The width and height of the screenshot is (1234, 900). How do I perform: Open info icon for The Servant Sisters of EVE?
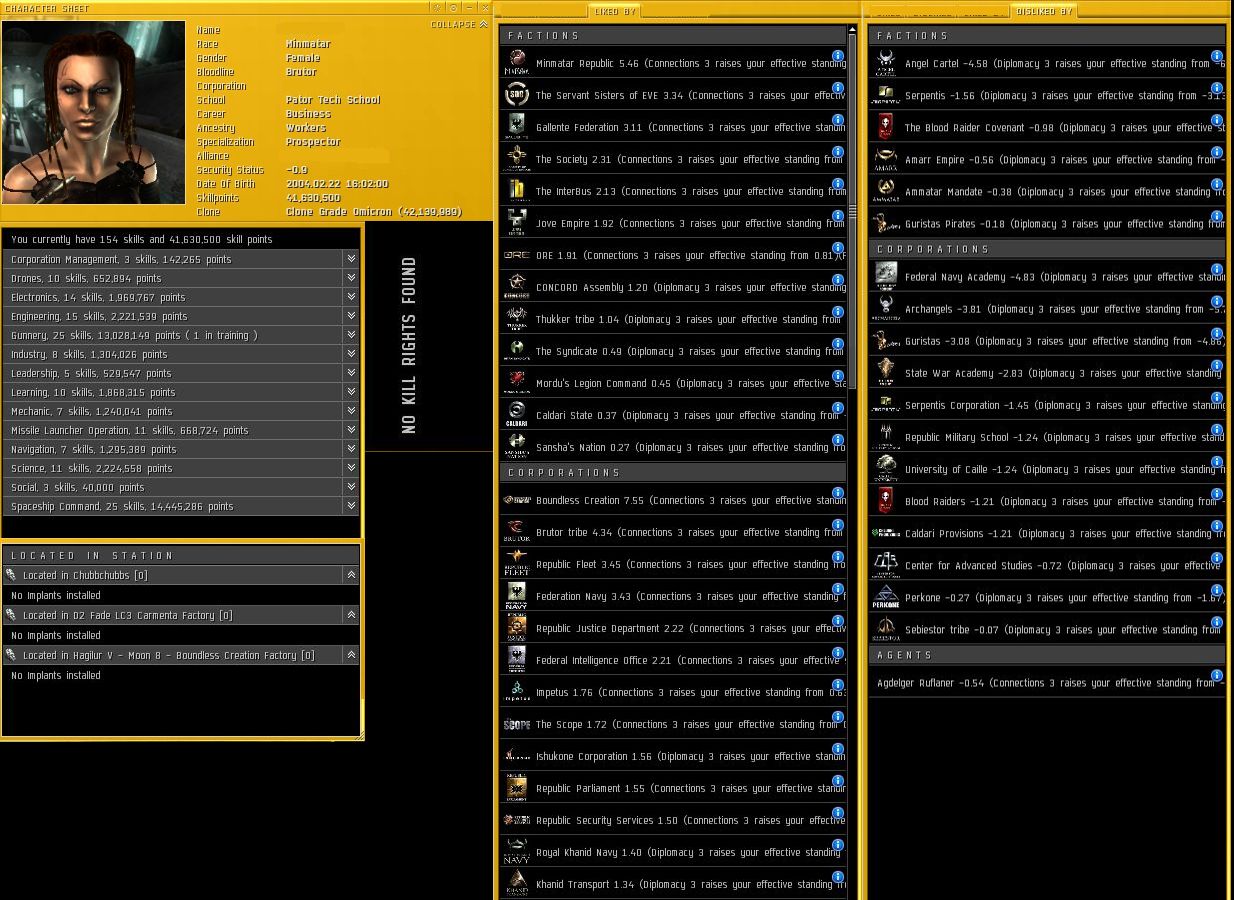(838, 88)
